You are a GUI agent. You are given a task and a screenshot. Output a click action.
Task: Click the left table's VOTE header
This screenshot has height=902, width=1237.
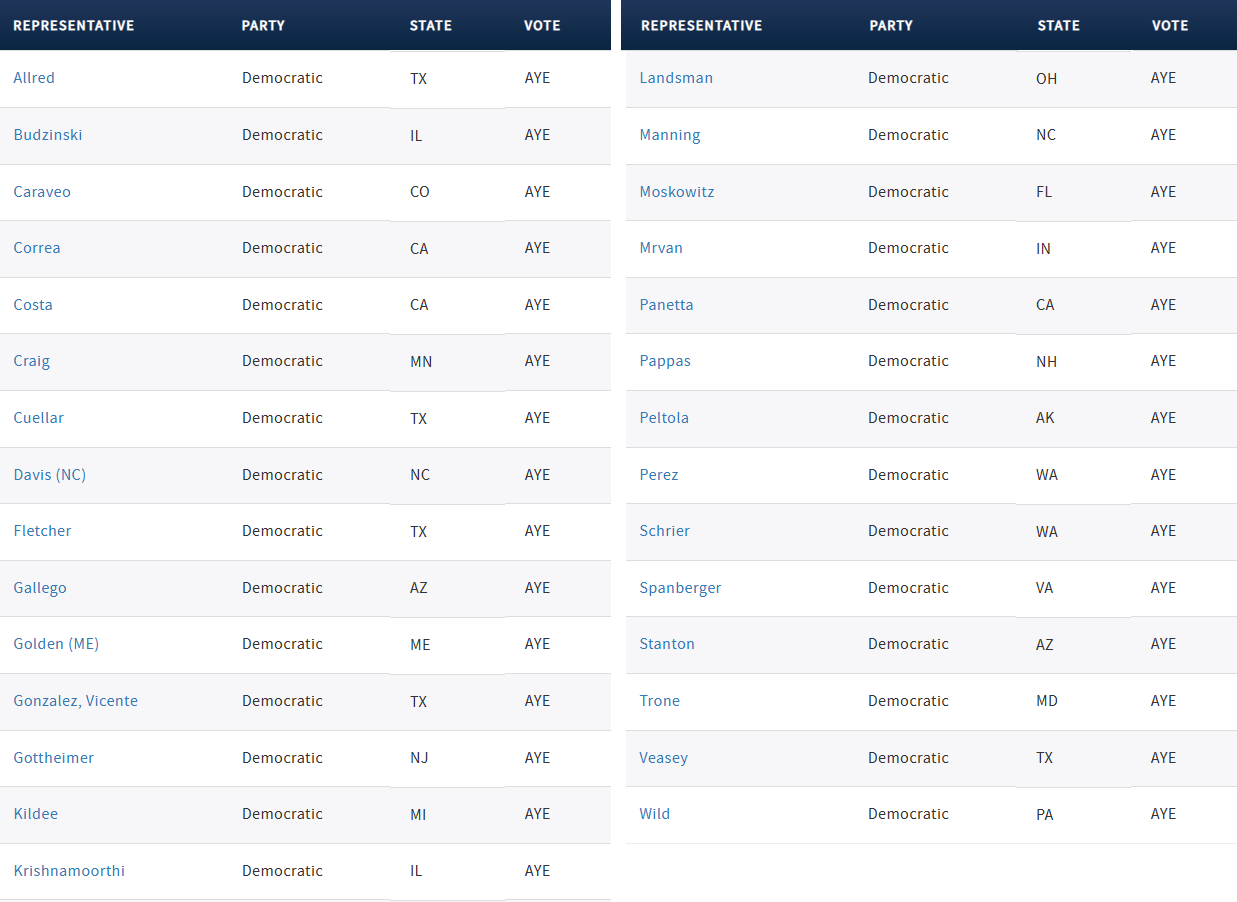pos(542,25)
